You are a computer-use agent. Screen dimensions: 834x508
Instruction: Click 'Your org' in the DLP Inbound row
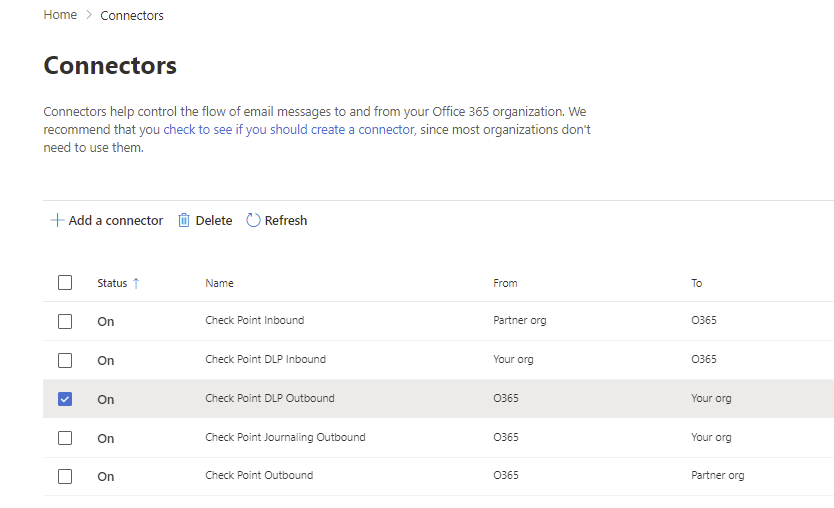coord(513,359)
